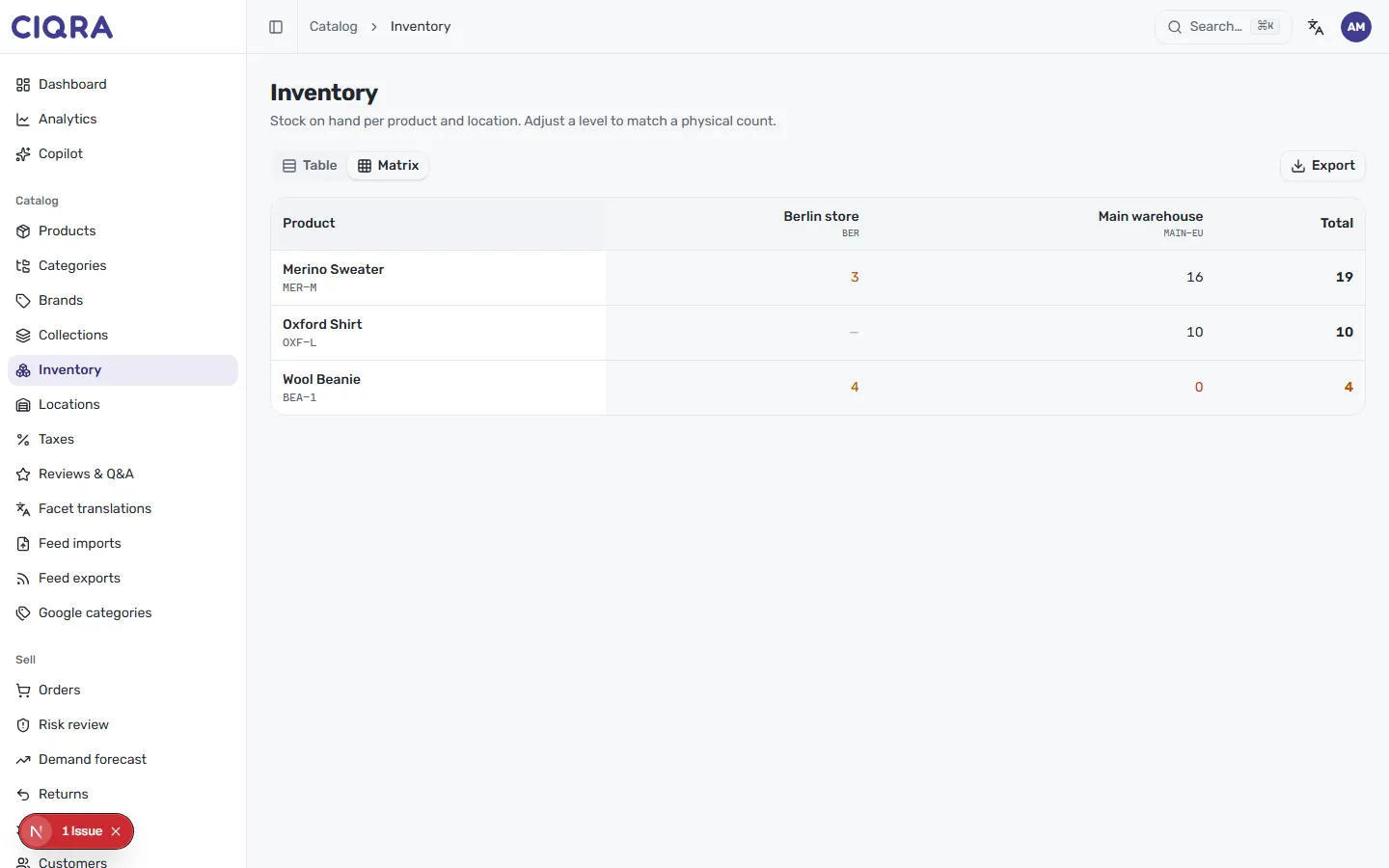This screenshot has height=868, width=1389.
Task: Open Analytics page
Action: tap(123, 120)
